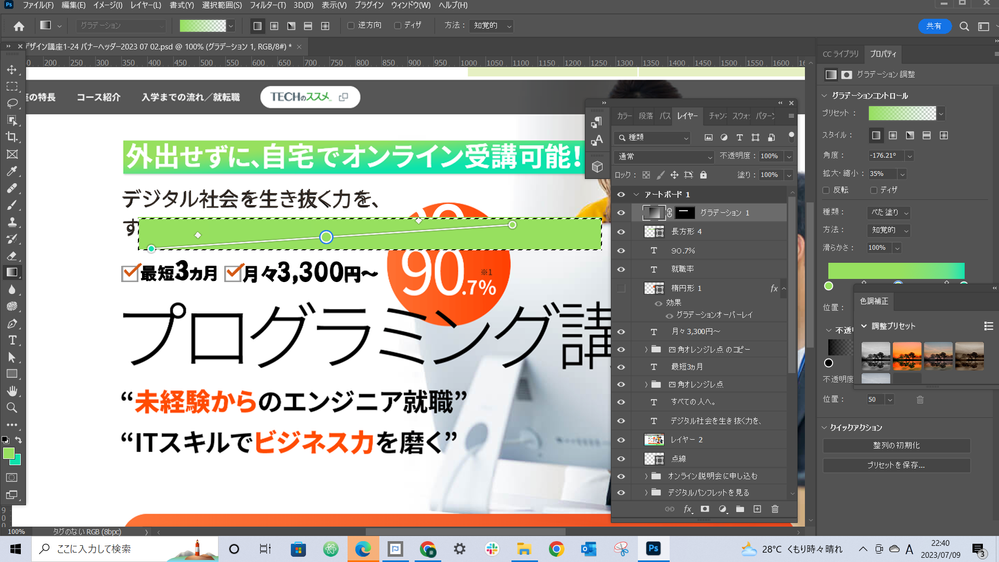Screen dimensions: 999x562
Task: Click the Home icon in options bar
Action: pos(18,26)
